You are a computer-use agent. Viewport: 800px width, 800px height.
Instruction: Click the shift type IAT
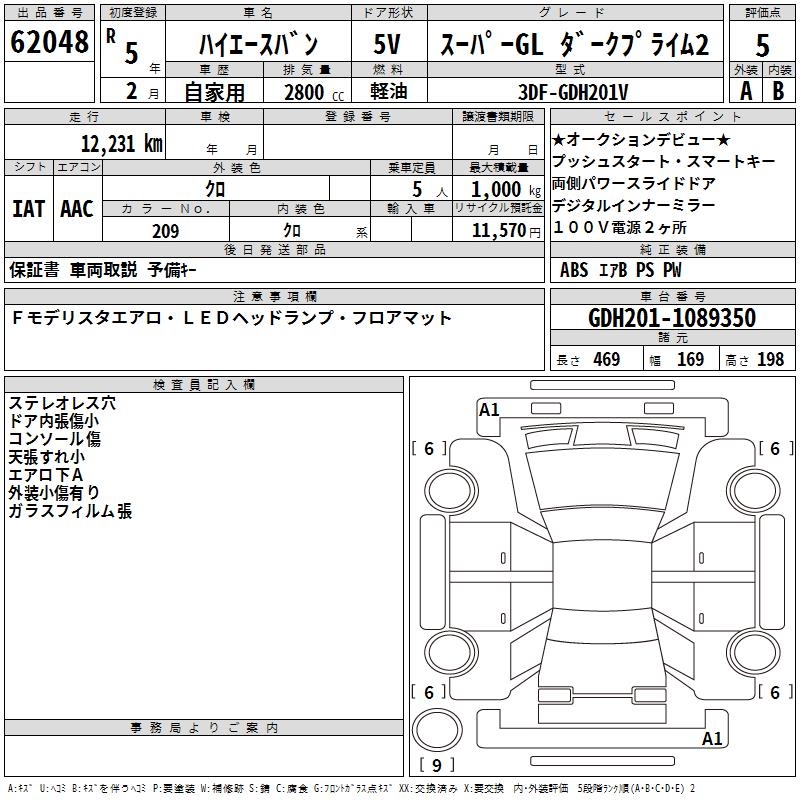(28, 209)
